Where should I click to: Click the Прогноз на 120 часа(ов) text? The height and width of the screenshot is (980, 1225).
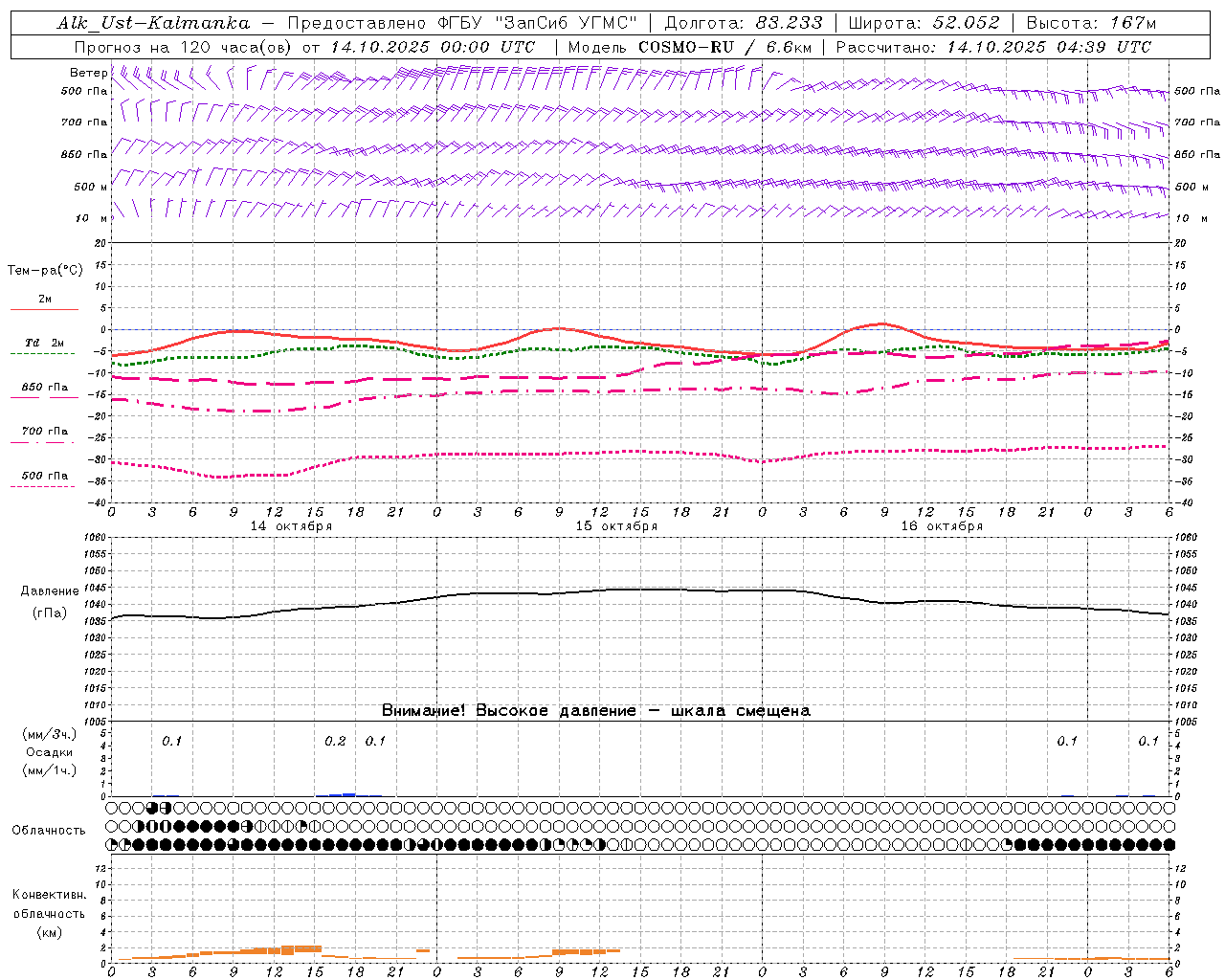[x=184, y=47]
